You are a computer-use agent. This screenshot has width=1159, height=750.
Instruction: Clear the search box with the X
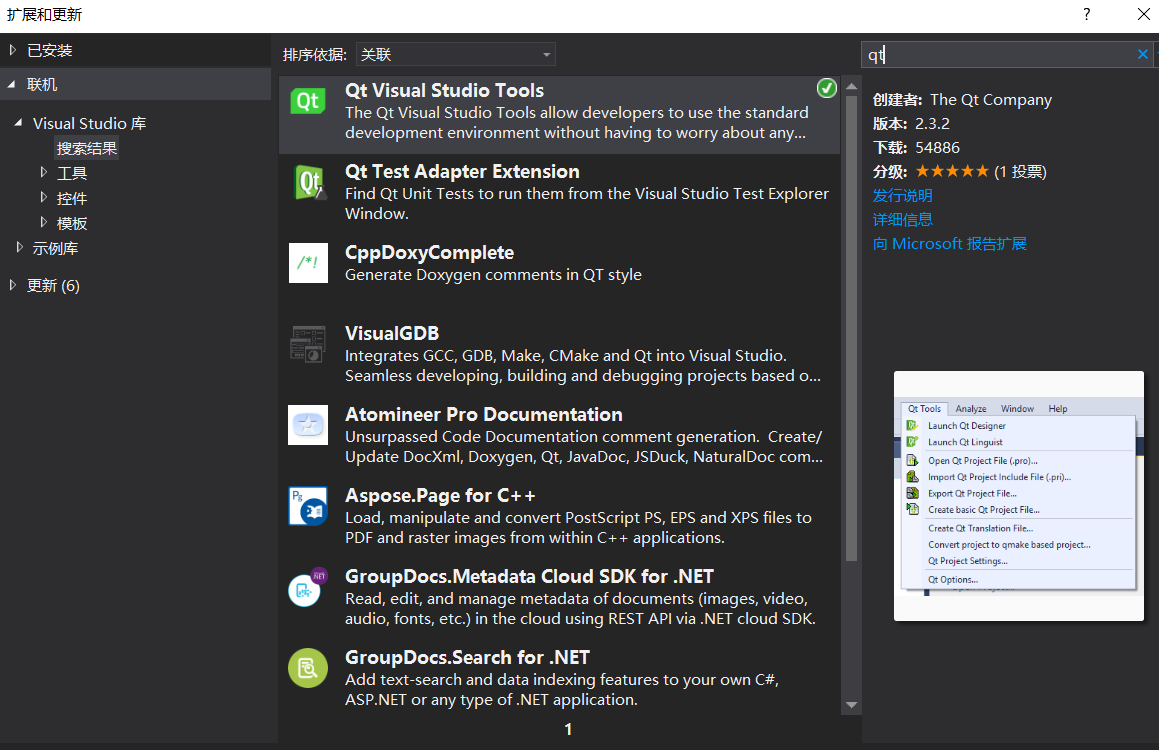(x=1143, y=54)
